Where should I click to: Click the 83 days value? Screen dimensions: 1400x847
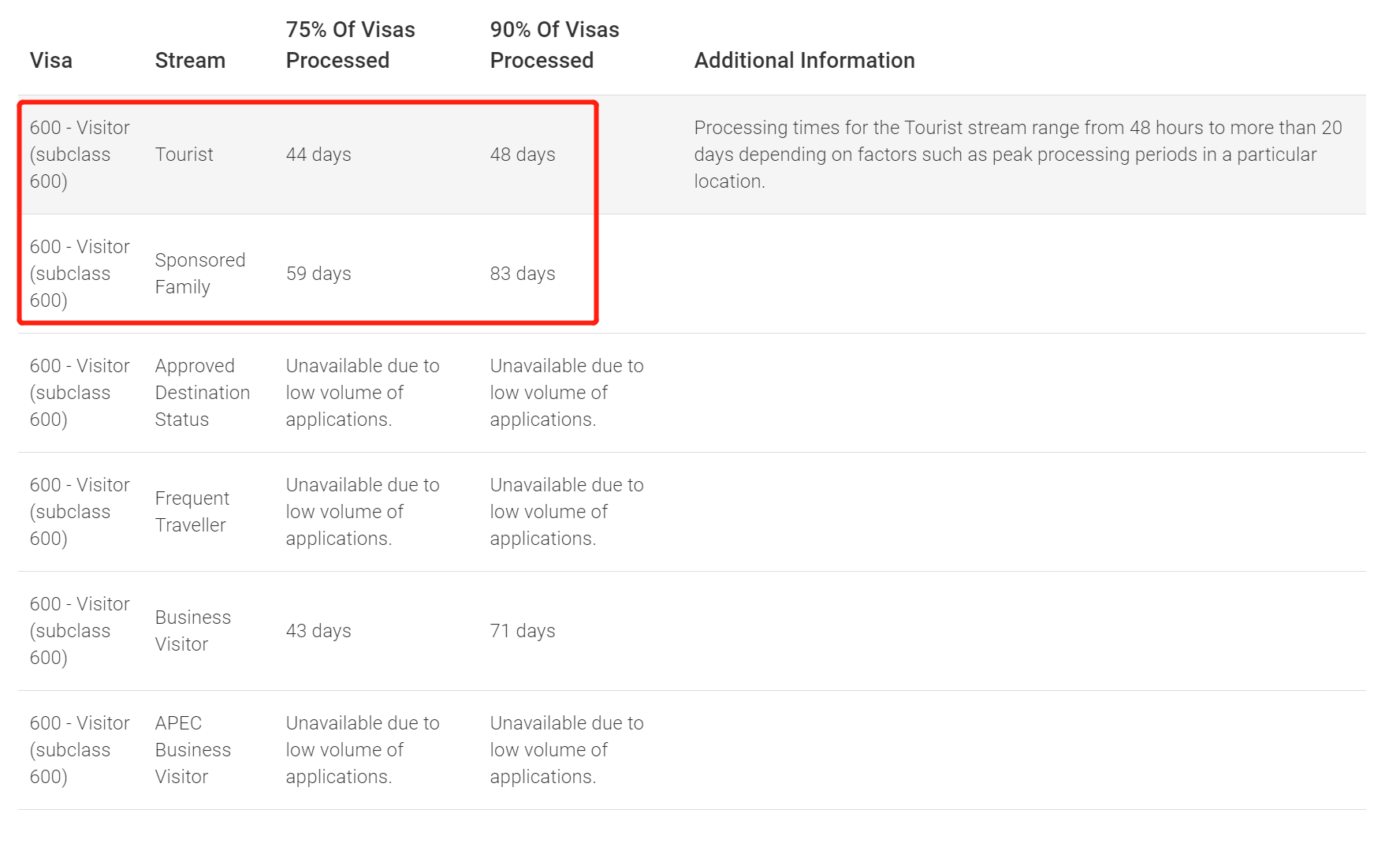coord(523,274)
